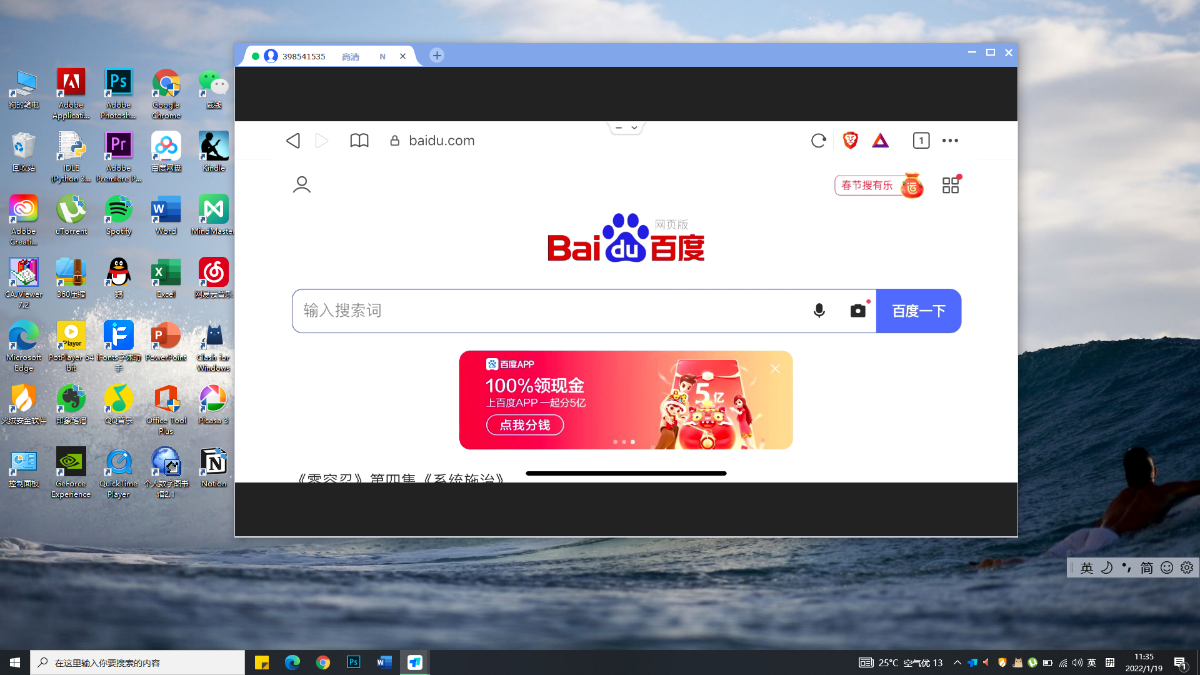This screenshot has height=675, width=1200.
Task: Open the 25°C weather widget on the taskbar
Action: [x=901, y=662]
